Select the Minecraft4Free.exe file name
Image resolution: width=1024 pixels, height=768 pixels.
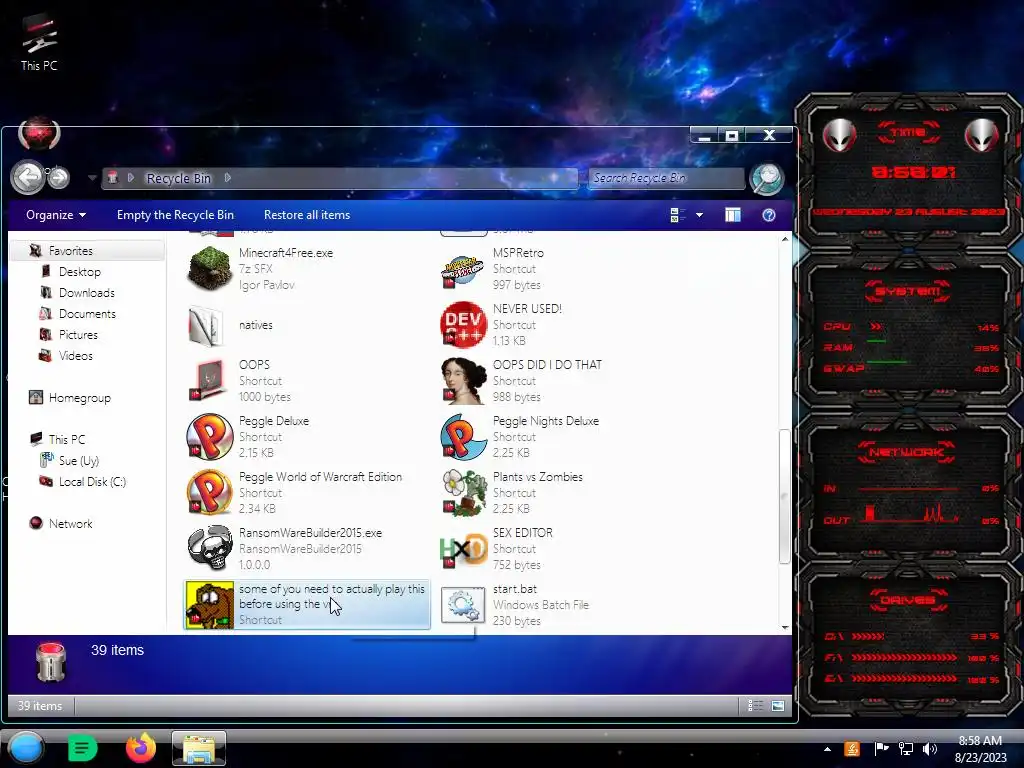point(286,253)
